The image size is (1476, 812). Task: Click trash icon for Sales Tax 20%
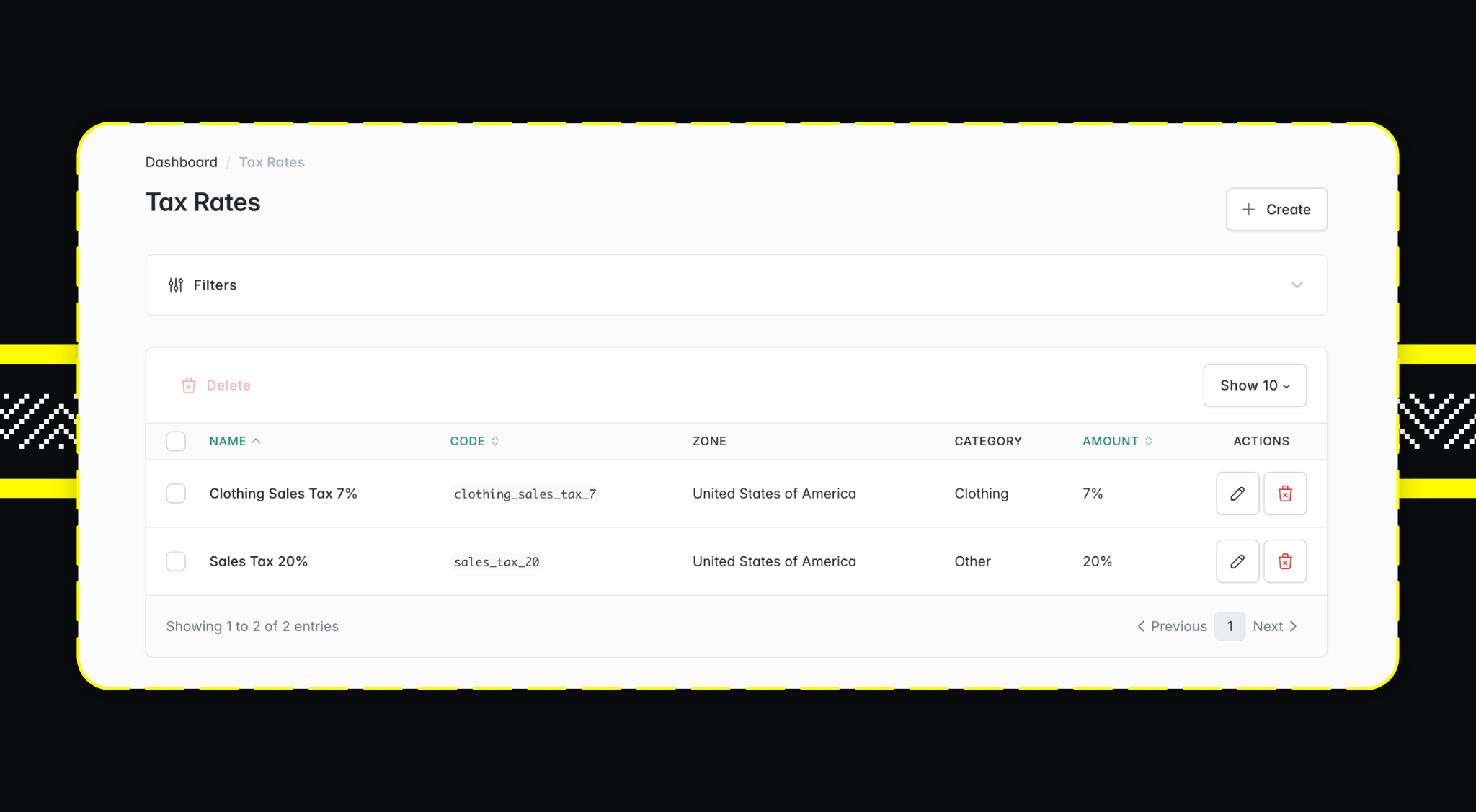(x=1285, y=561)
